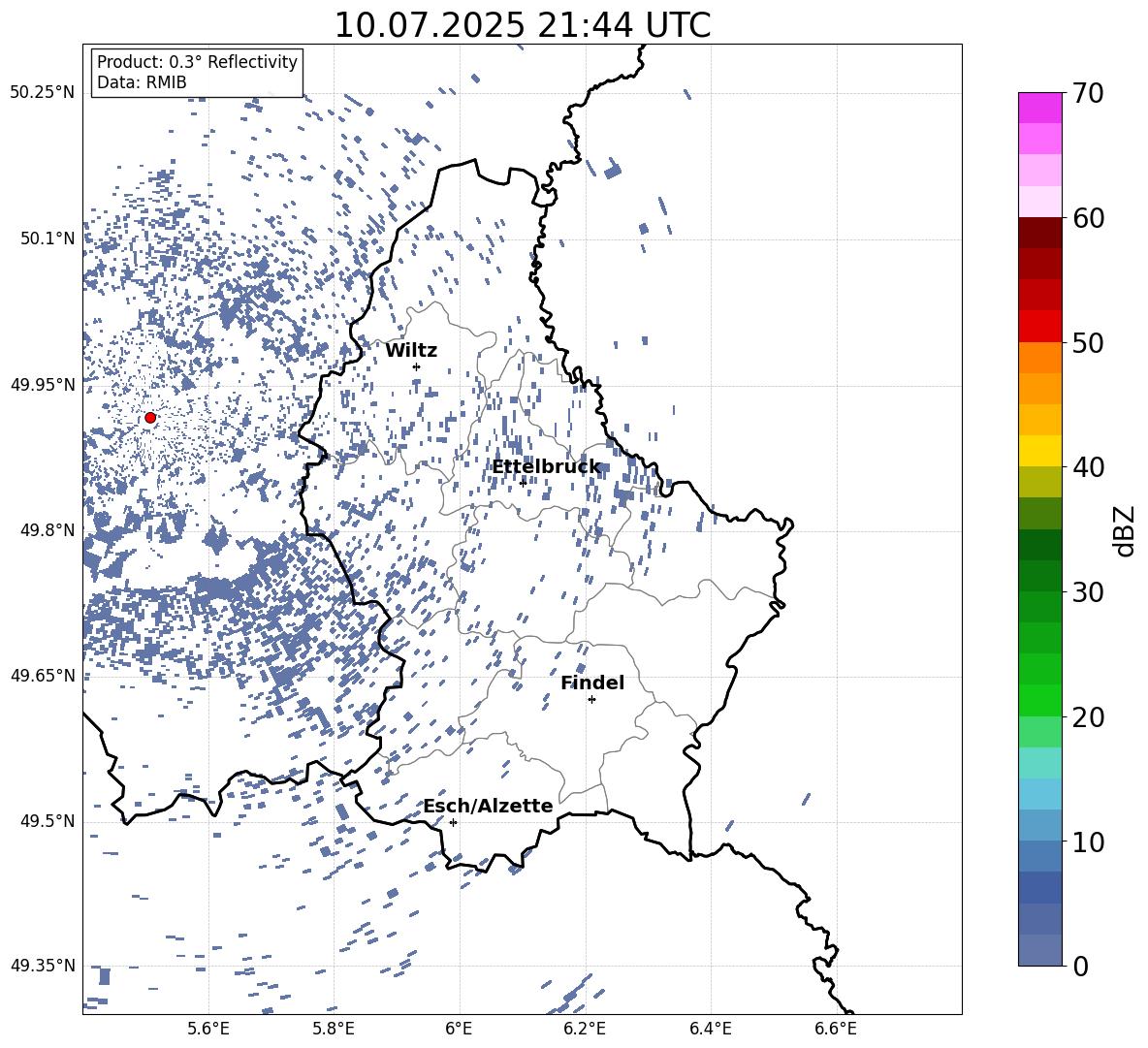The image size is (1148, 1048).
Task: Click the title 10.07.2025 21:44 UTC
Action: [523, 25]
